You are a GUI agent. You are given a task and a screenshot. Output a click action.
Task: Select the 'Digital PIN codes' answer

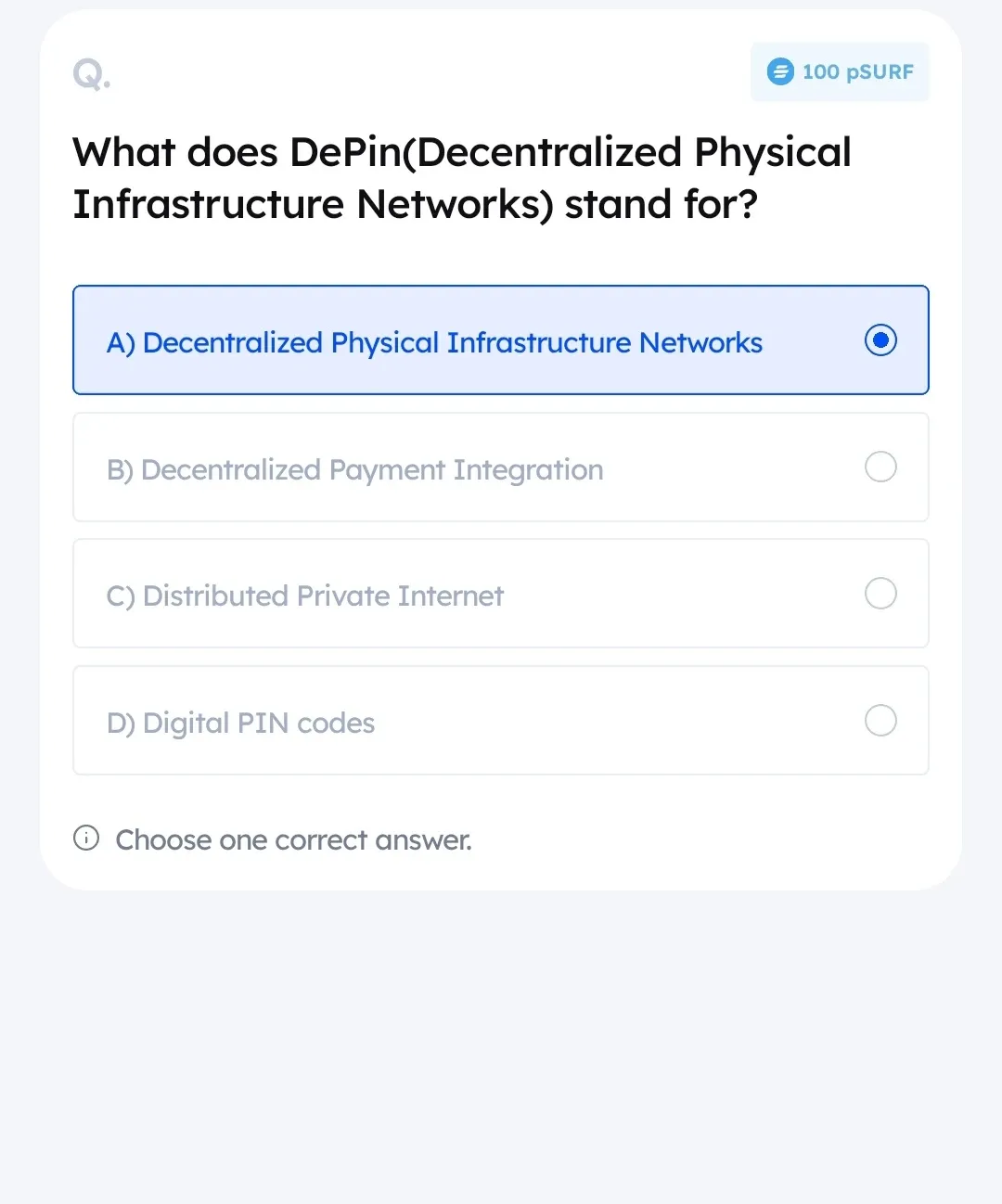241,723
